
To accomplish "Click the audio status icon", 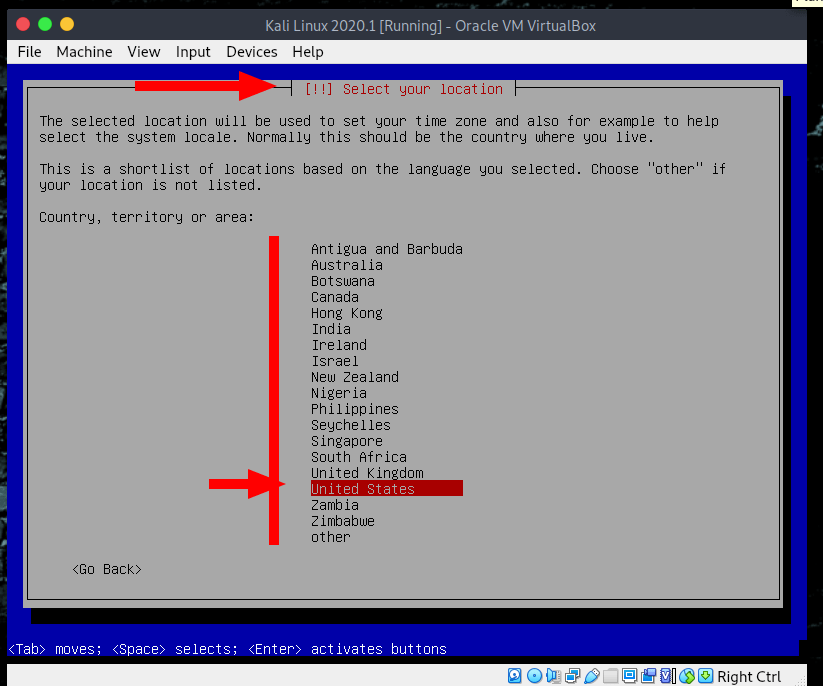I will (553, 676).
